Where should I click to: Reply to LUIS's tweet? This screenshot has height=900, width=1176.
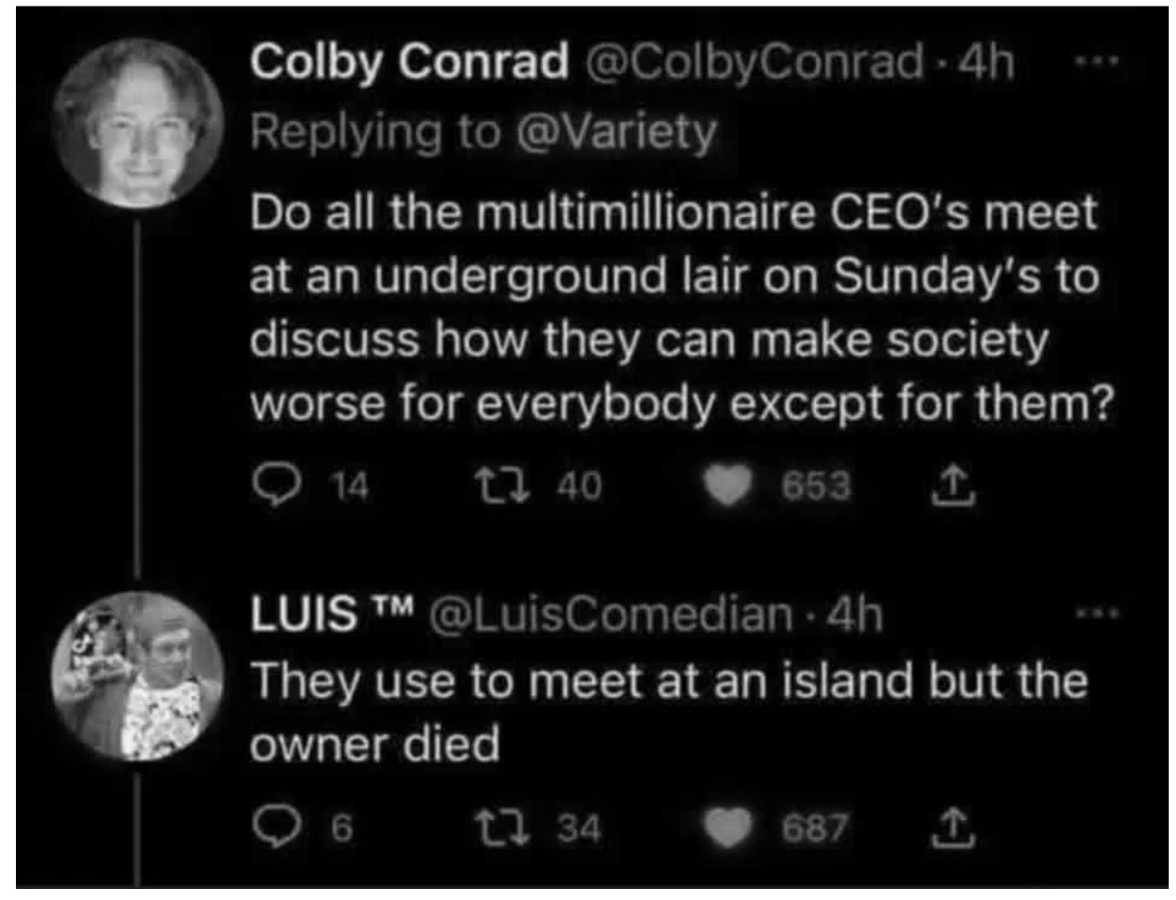(268, 827)
